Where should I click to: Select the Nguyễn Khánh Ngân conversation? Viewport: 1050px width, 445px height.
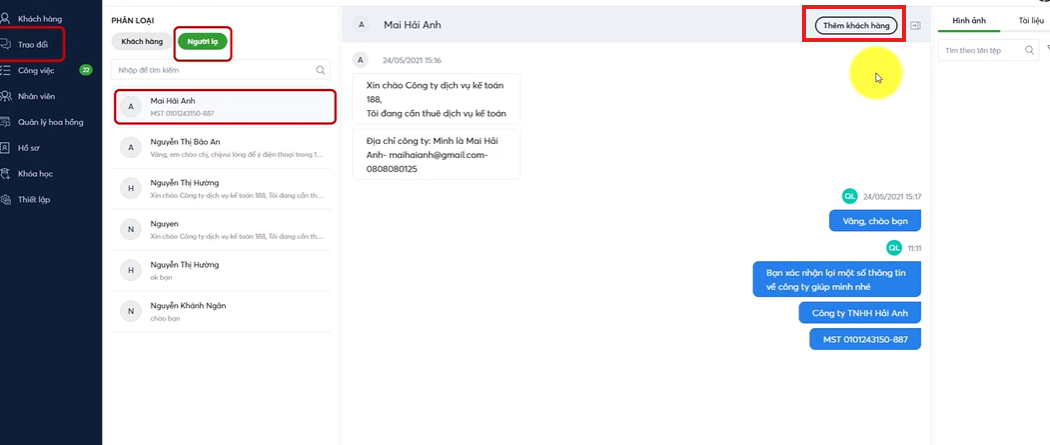224,311
